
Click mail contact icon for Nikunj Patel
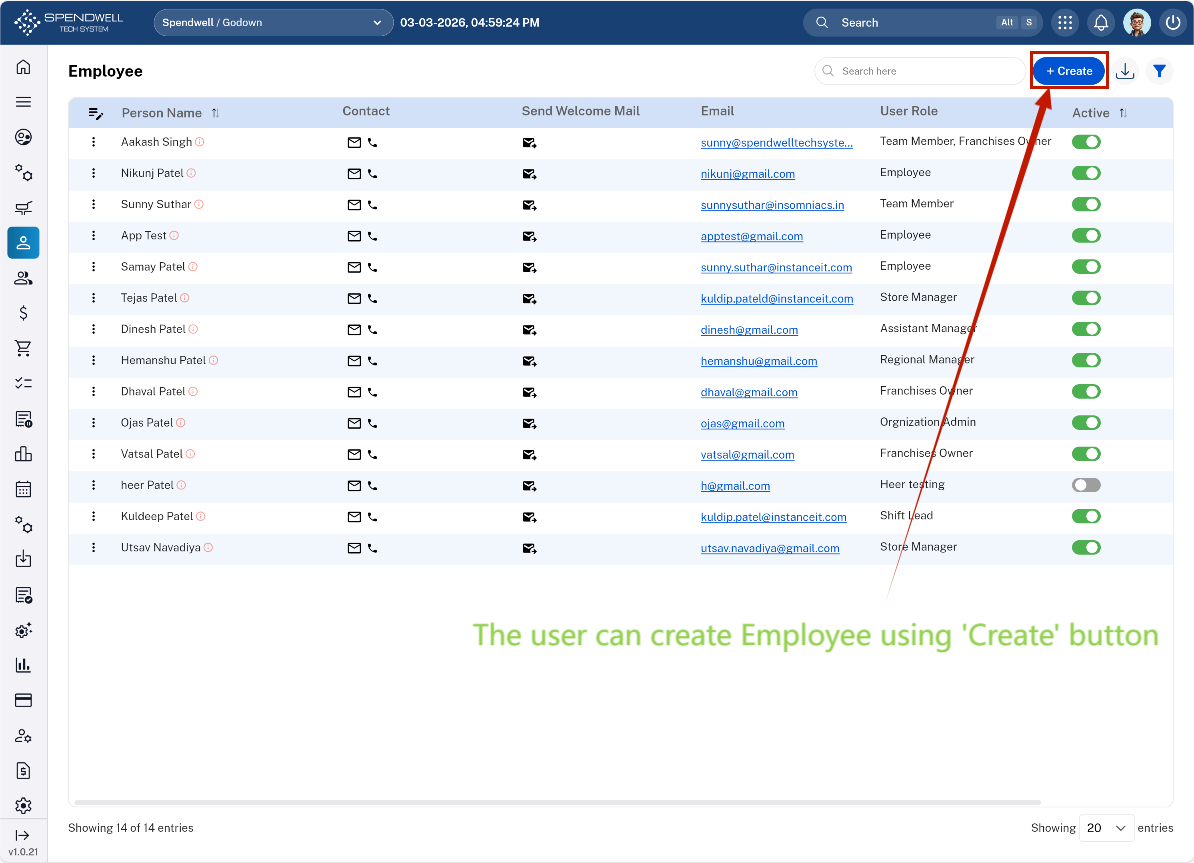click(354, 174)
